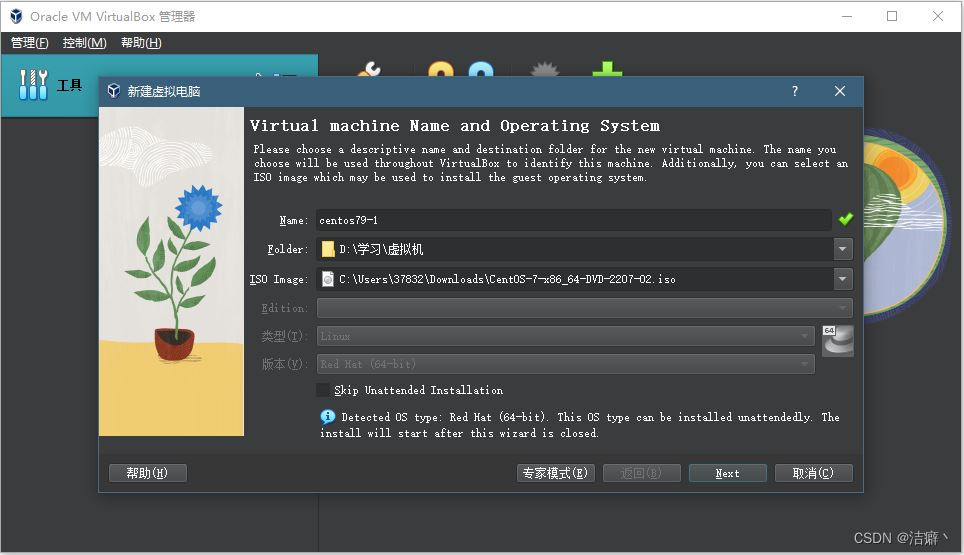Close the 新建虚拟电脑 dialog
The width and height of the screenshot is (964, 555).
[840, 92]
